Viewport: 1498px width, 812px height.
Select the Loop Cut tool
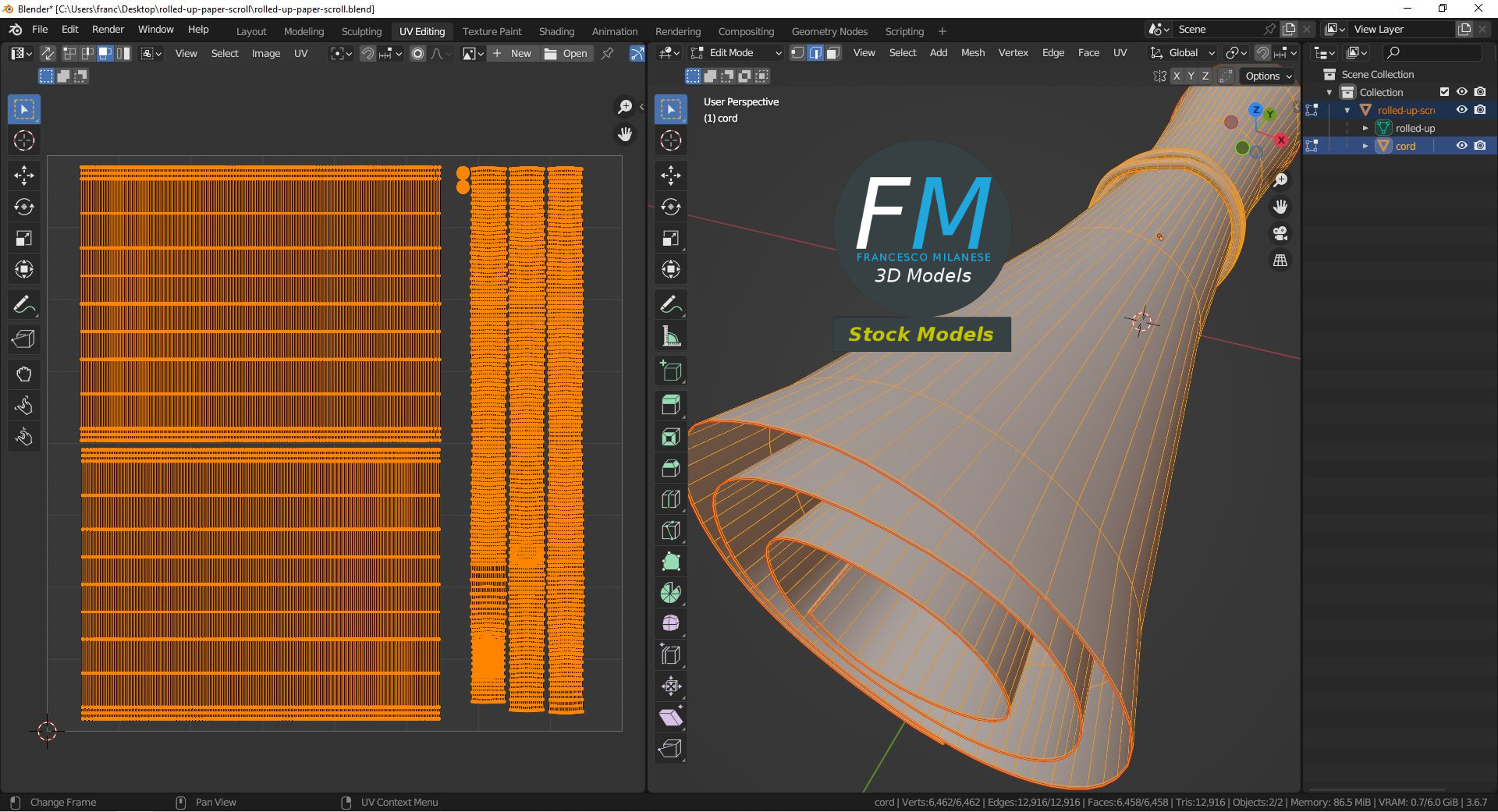coord(670,499)
